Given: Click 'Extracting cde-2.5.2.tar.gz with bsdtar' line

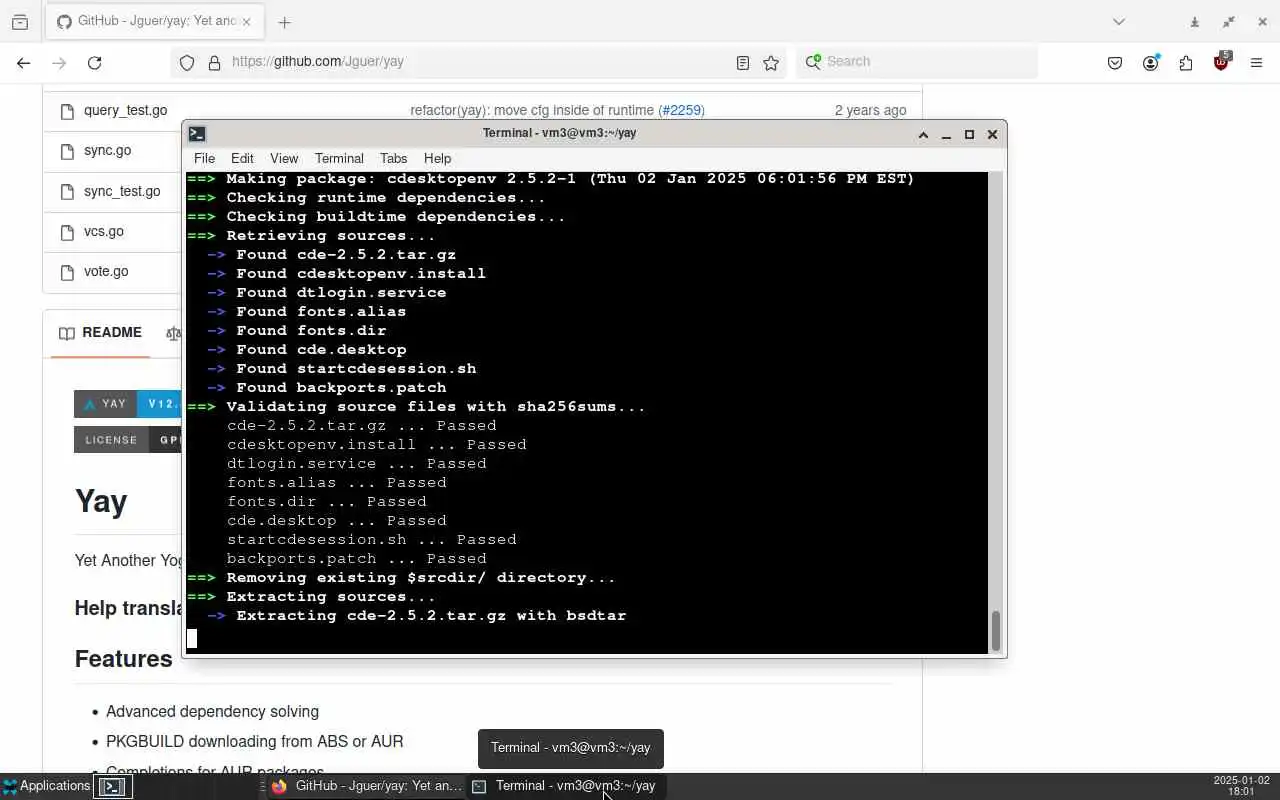Looking at the screenshot, I should 431,615.
